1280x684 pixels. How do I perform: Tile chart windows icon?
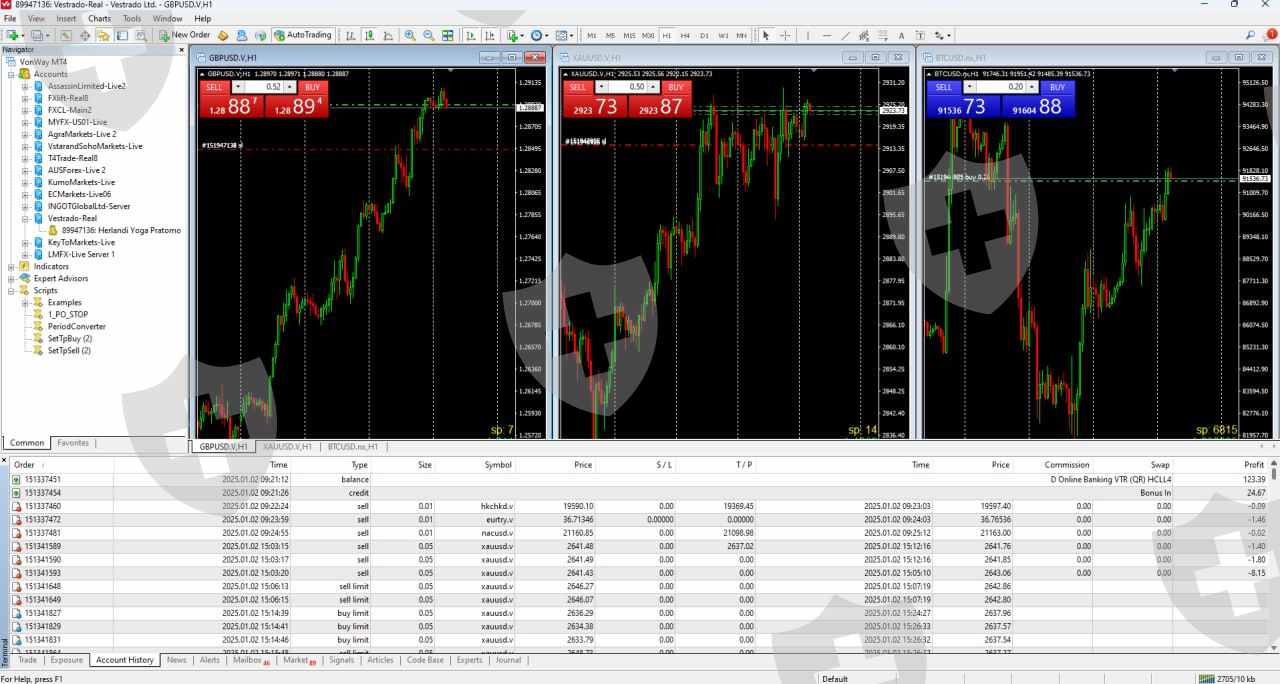click(448, 35)
